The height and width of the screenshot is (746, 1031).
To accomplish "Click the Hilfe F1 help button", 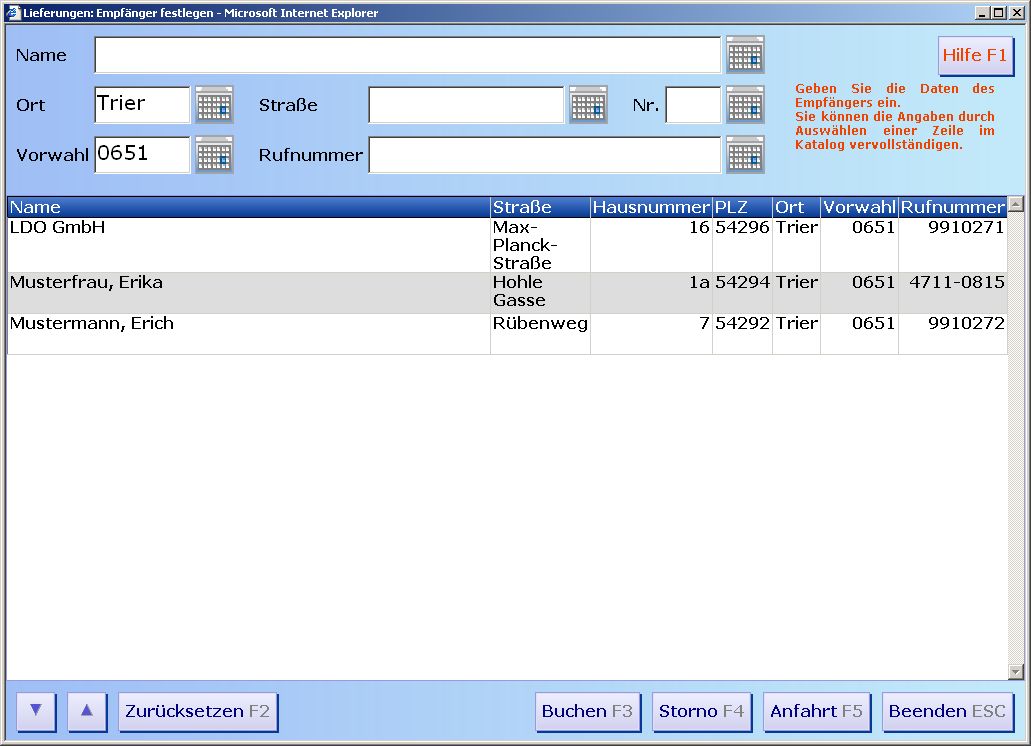I will click(x=975, y=56).
